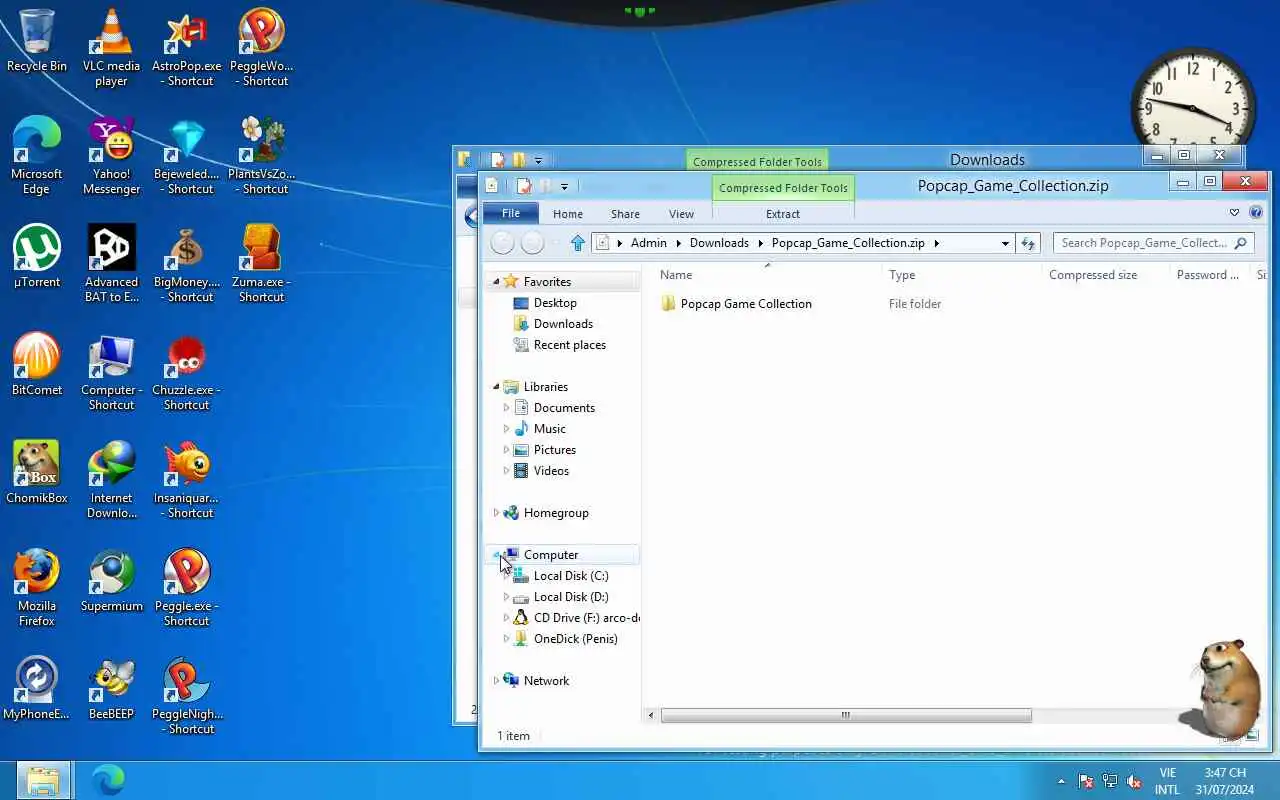
Task: Open Customize Quick Access Toolbar dropdown
Action: 564,186
